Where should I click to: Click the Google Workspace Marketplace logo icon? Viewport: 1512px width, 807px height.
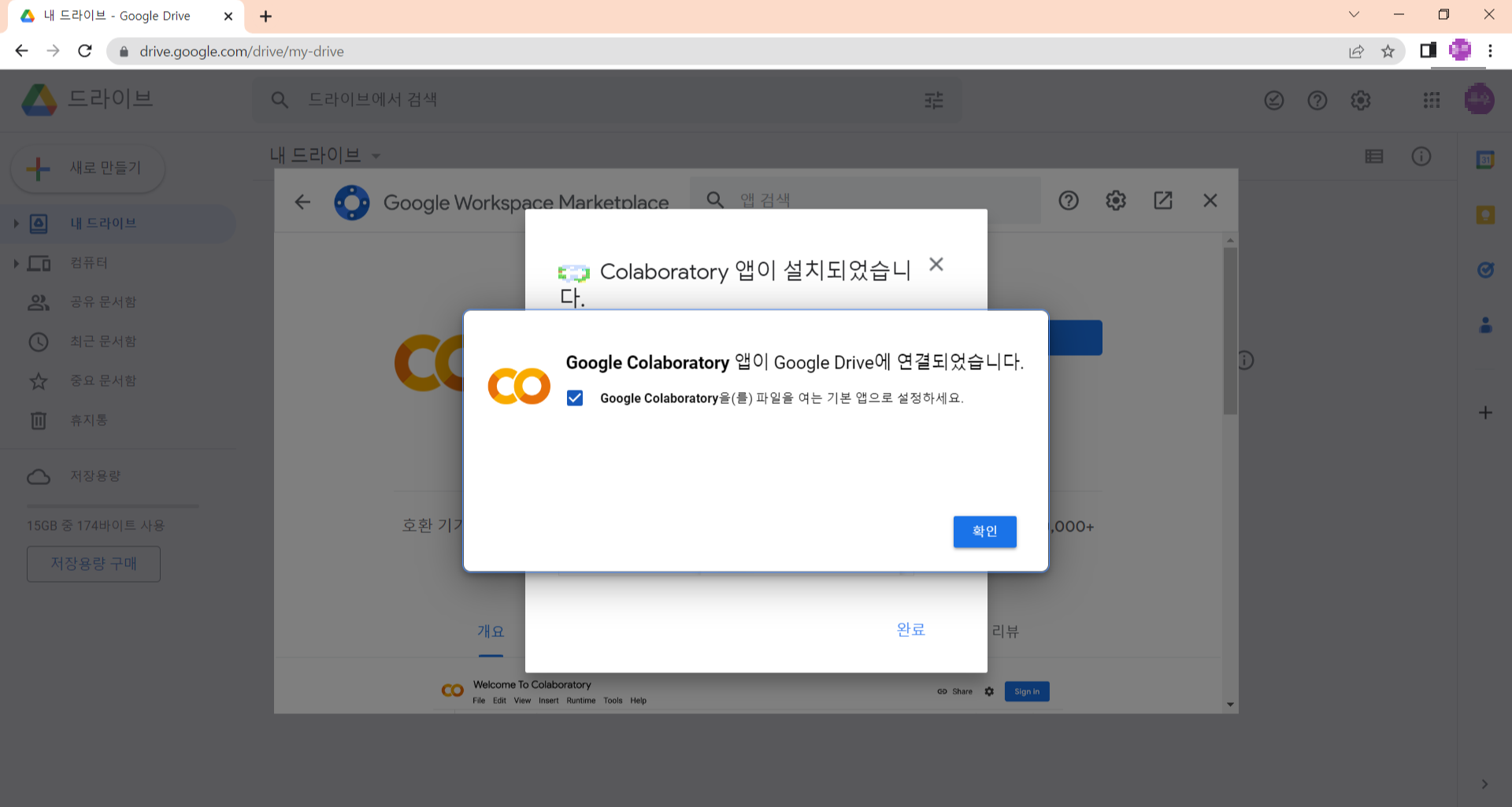[352, 202]
